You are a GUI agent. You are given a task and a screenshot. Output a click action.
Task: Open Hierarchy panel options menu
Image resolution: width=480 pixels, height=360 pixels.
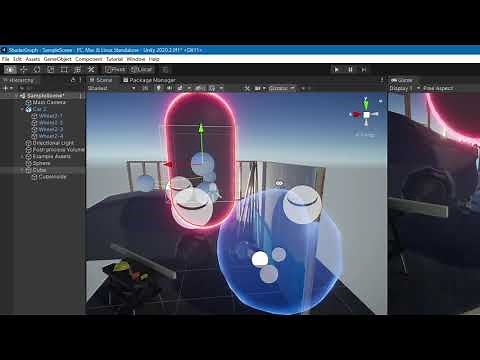click(x=81, y=80)
